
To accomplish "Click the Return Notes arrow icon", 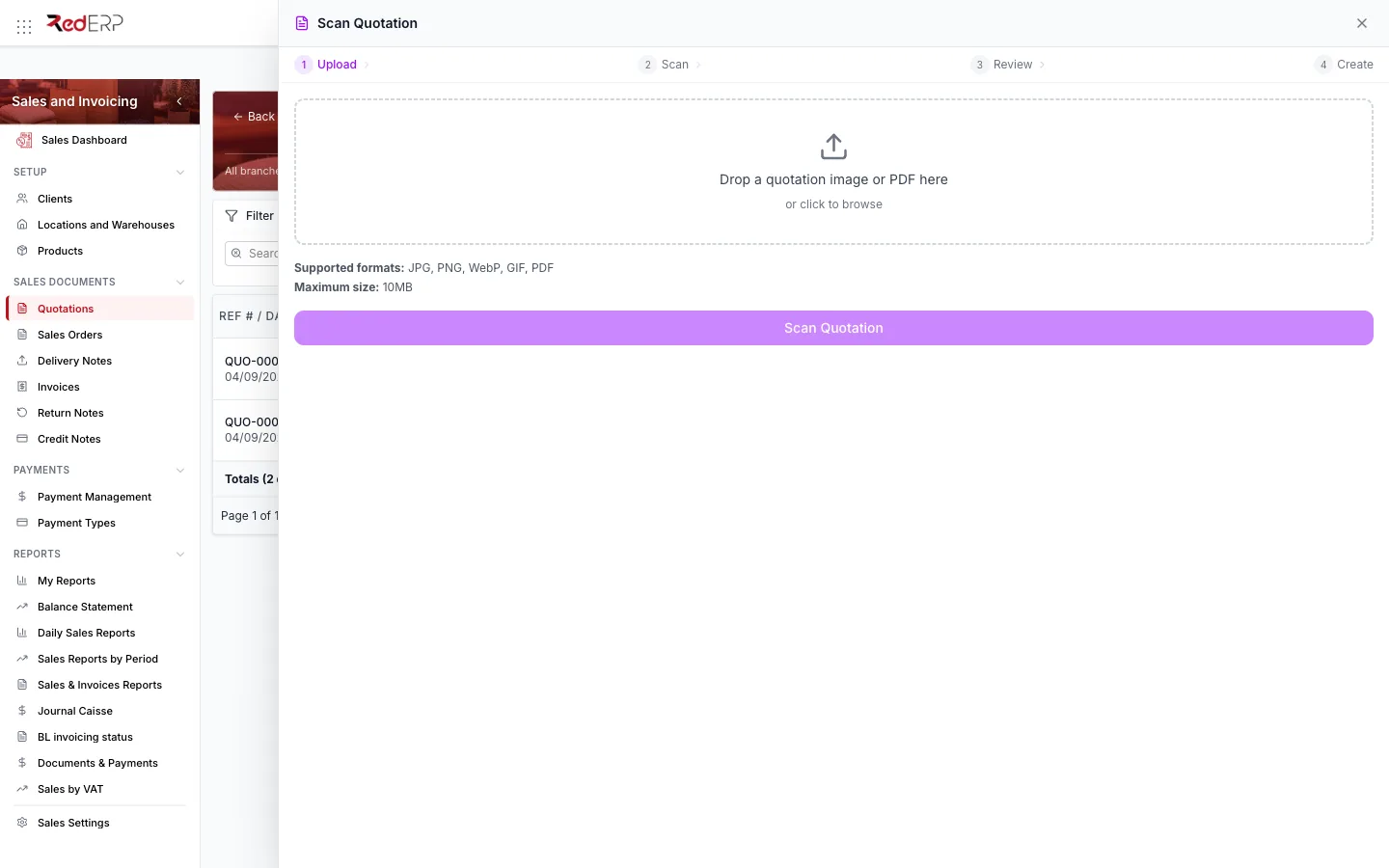I will coord(22,413).
